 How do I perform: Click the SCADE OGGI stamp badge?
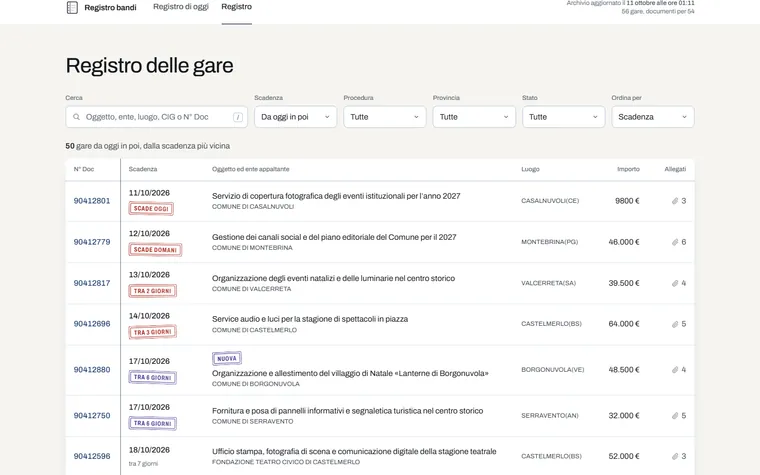click(x=151, y=208)
